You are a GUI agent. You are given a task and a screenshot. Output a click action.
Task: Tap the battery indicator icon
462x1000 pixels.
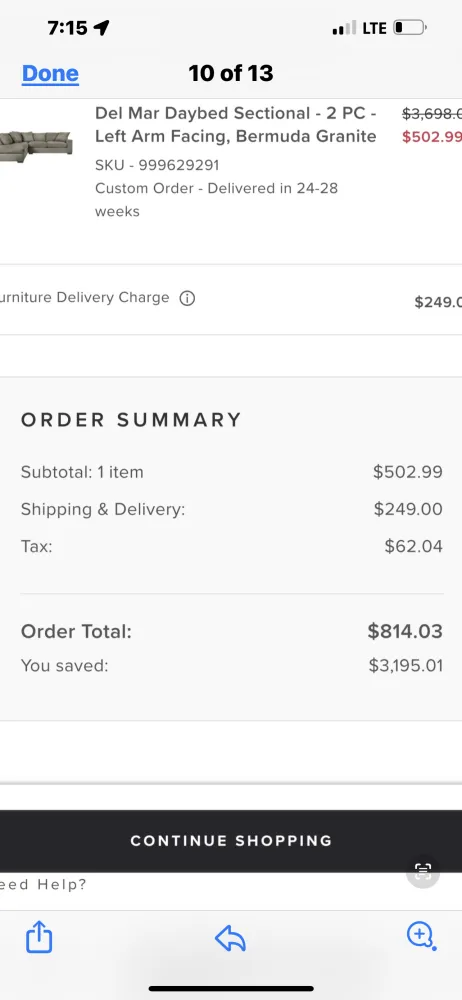click(410, 28)
